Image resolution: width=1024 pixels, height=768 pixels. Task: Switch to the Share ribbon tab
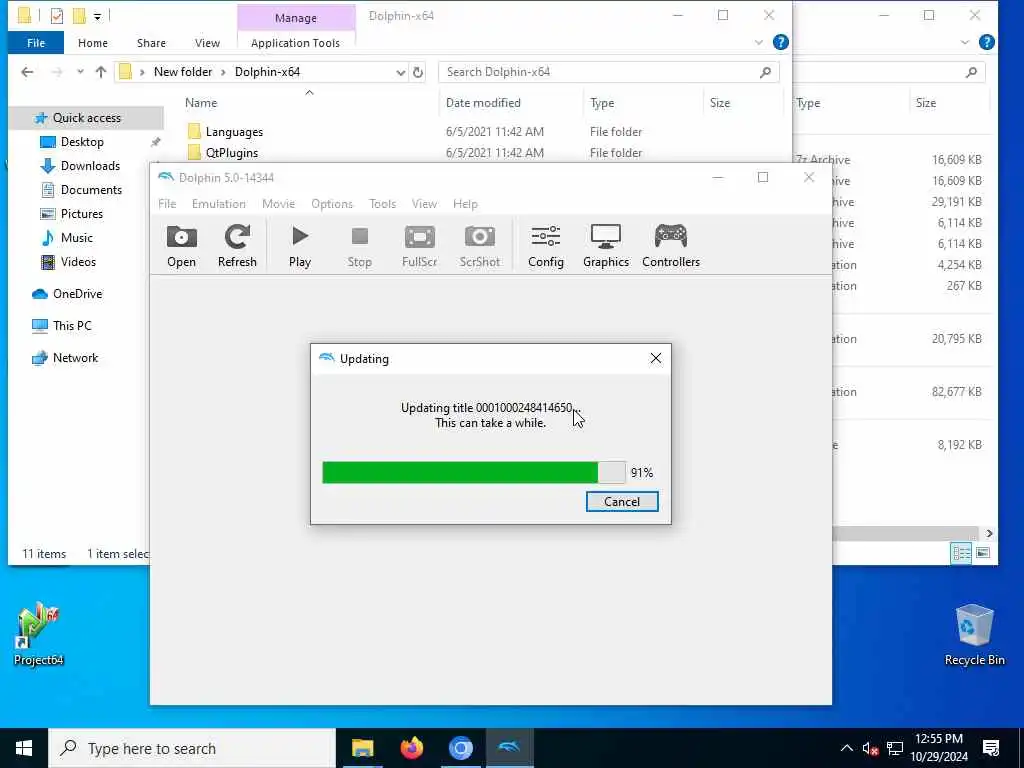[151, 43]
